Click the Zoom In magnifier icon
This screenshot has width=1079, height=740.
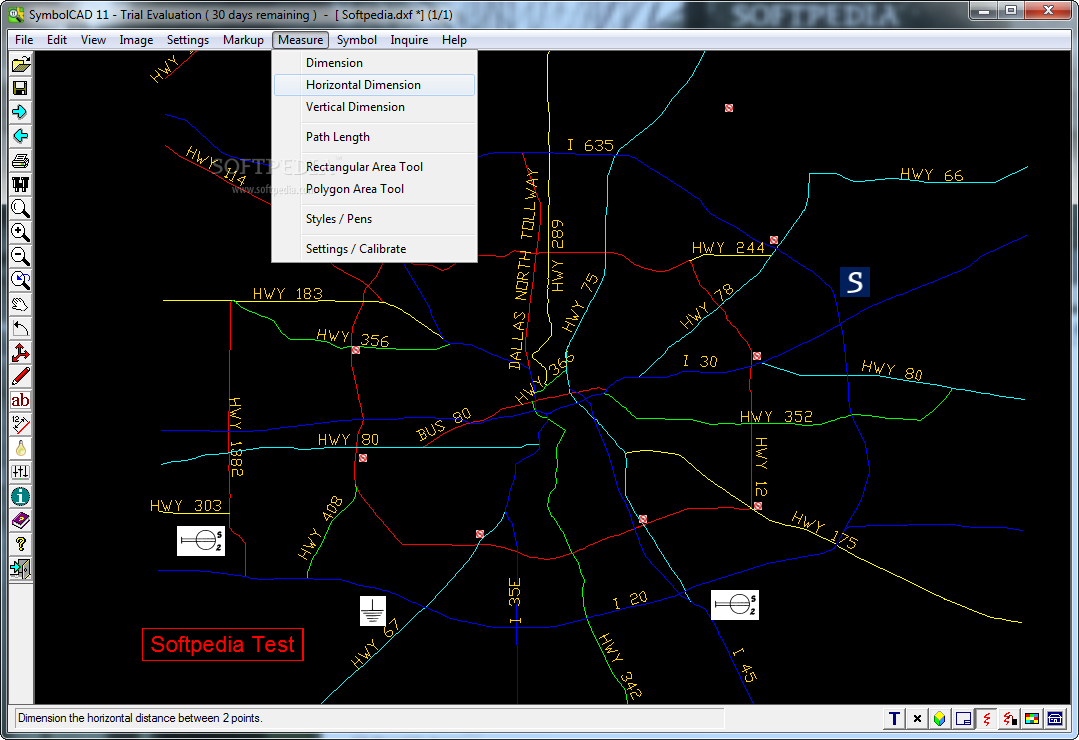[21, 233]
